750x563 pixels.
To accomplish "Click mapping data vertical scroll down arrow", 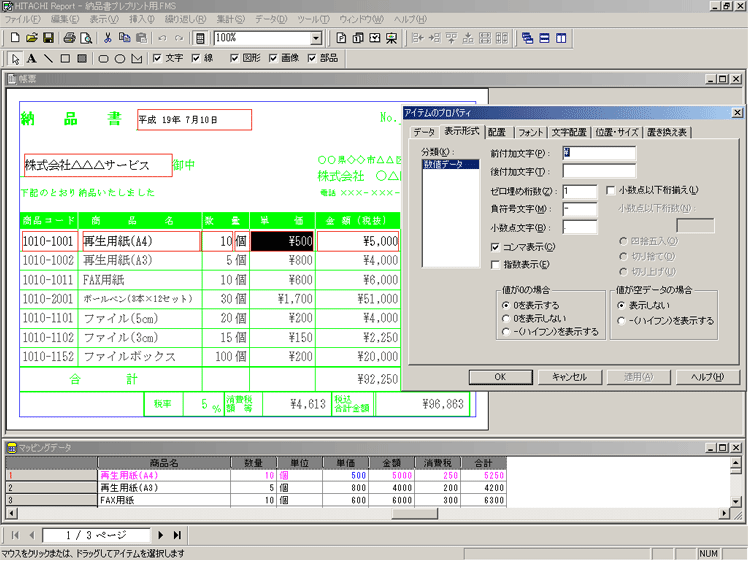I will click(736, 502).
